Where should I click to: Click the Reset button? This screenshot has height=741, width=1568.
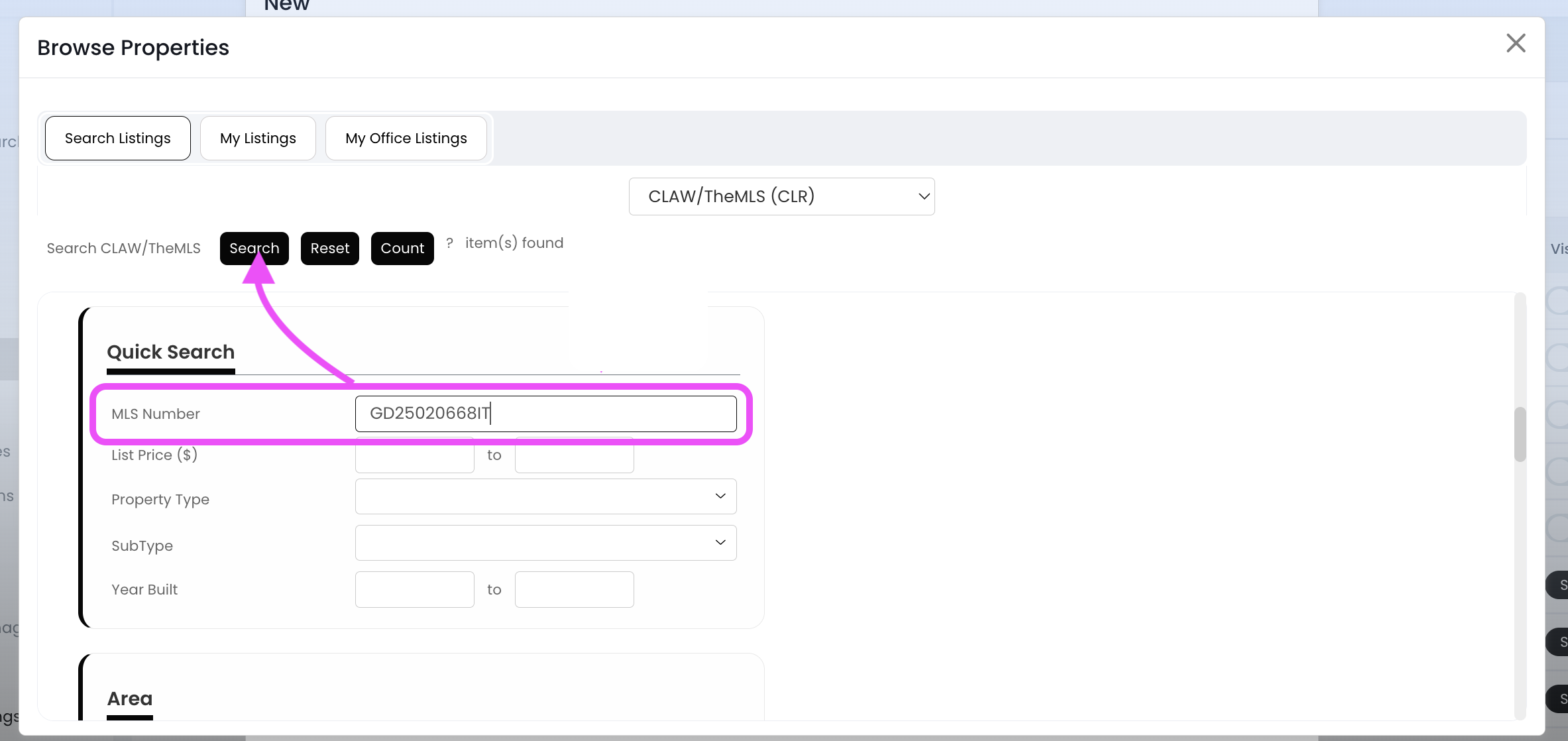[329, 248]
